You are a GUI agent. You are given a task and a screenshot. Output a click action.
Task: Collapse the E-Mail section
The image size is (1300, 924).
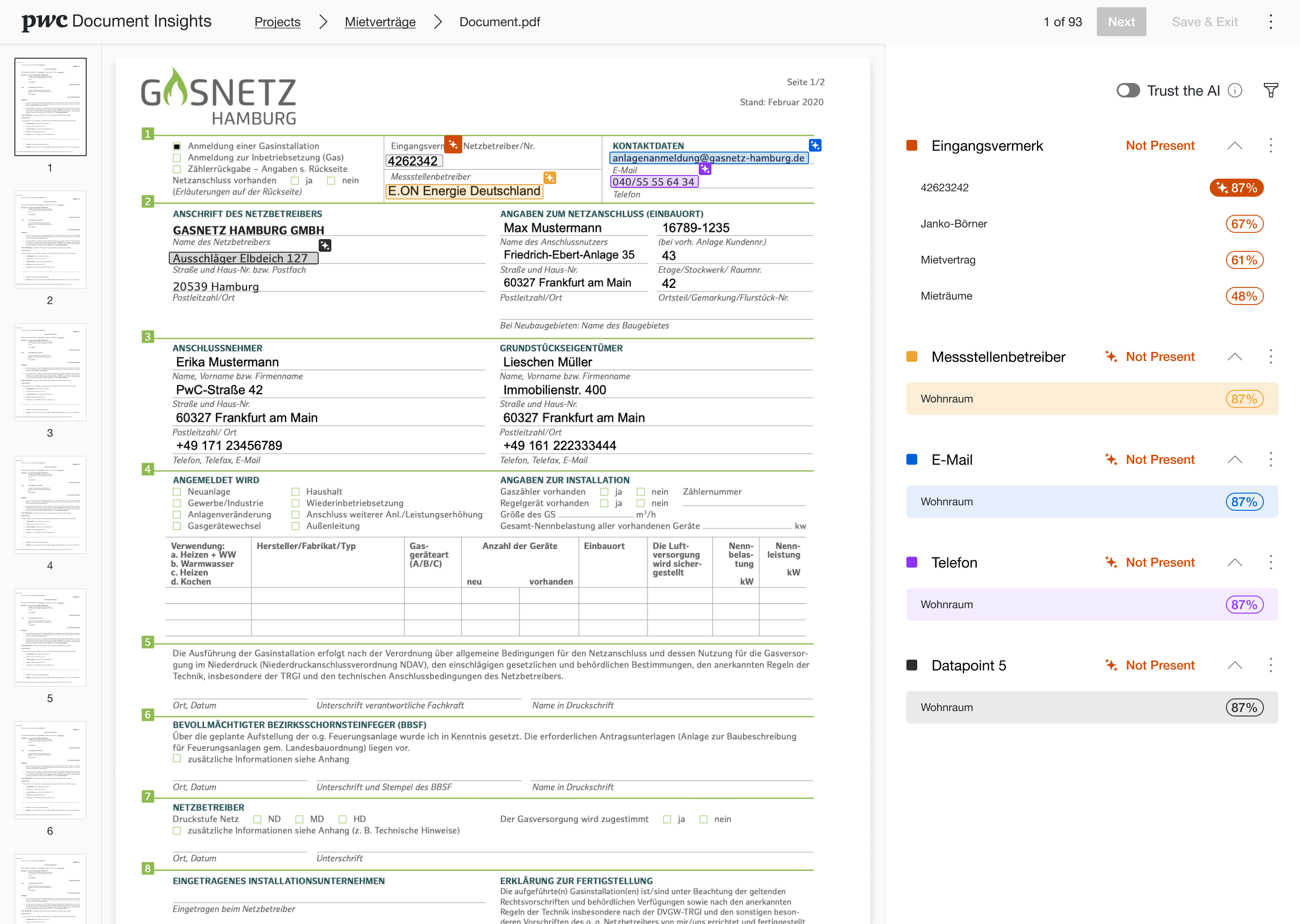tap(1235, 460)
